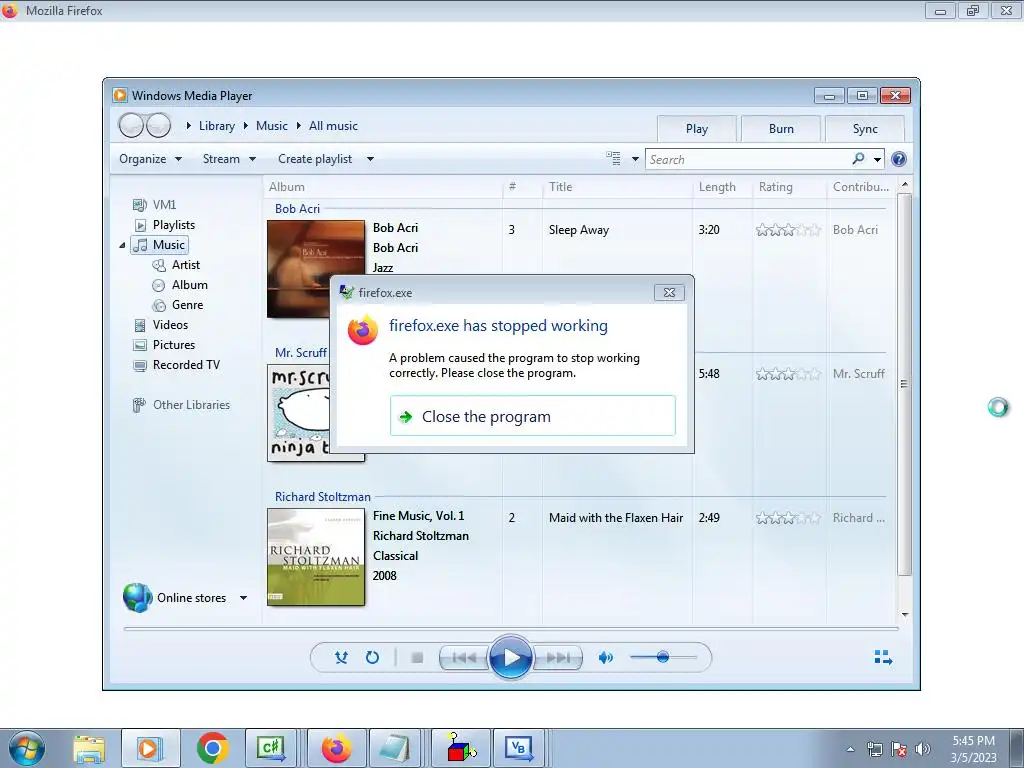
Task: Click the Stop button
Action: 417,658
